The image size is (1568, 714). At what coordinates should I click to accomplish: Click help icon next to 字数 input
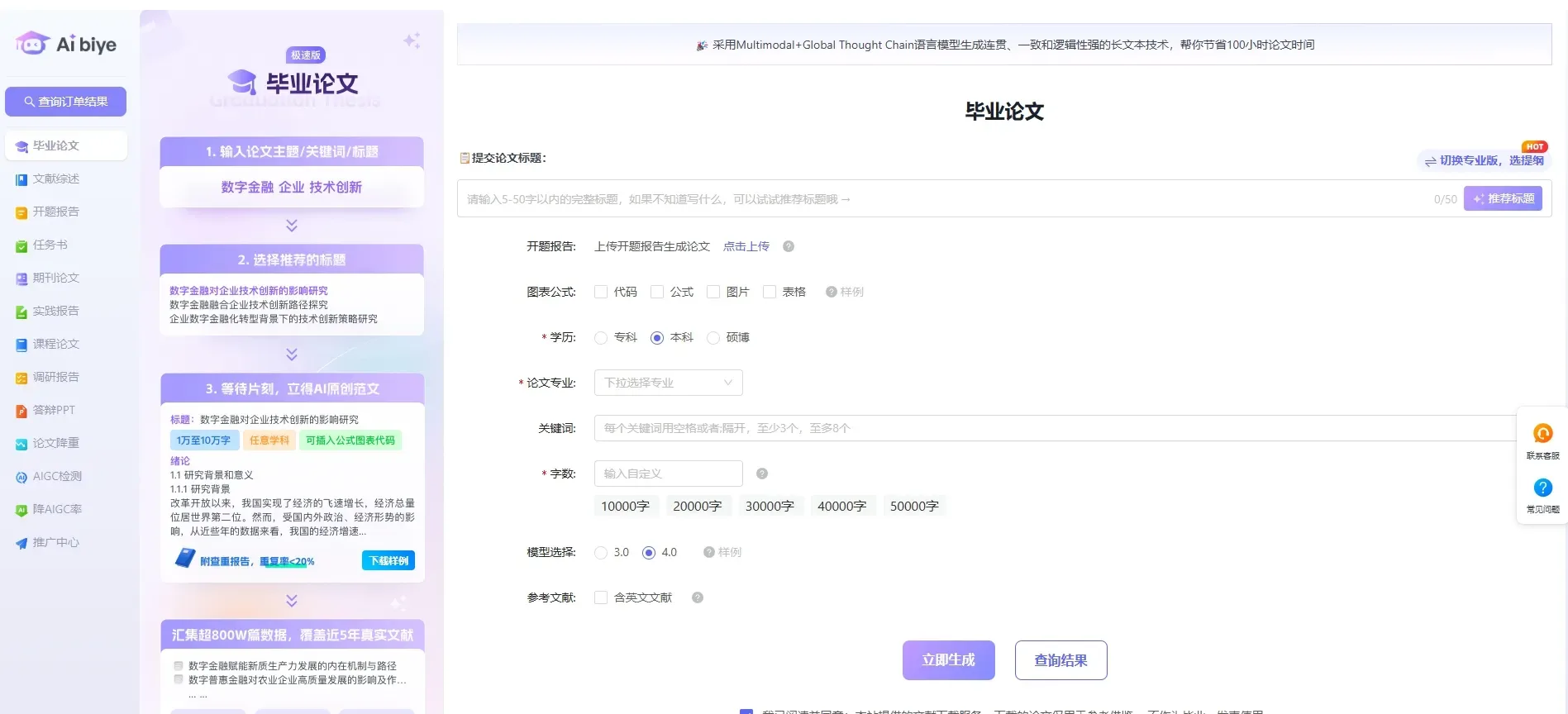click(x=762, y=474)
